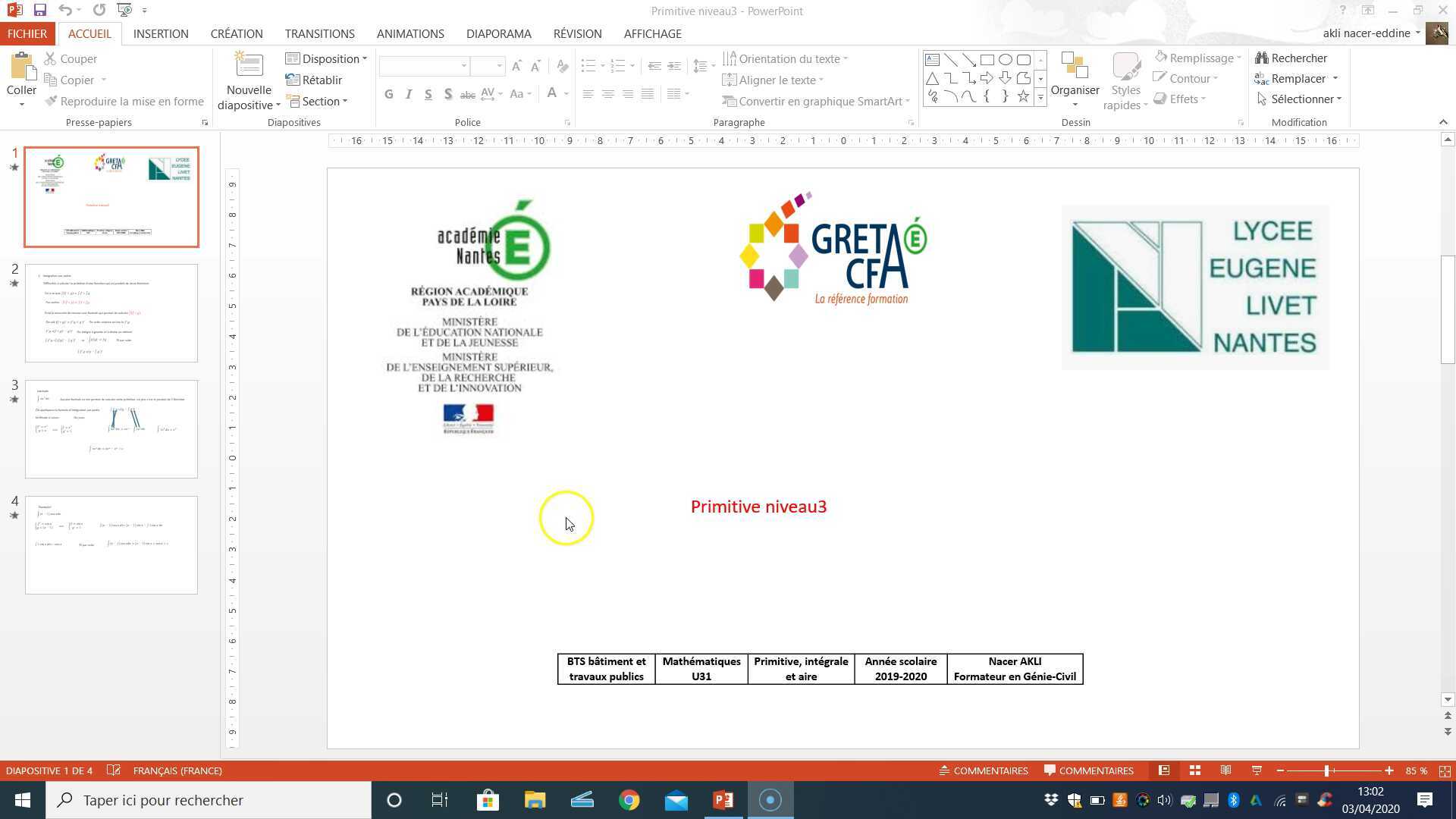The height and width of the screenshot is (819, 1456).
Task: Apply text shadow with the ombre icon
Action: click(x=448, y=94)
